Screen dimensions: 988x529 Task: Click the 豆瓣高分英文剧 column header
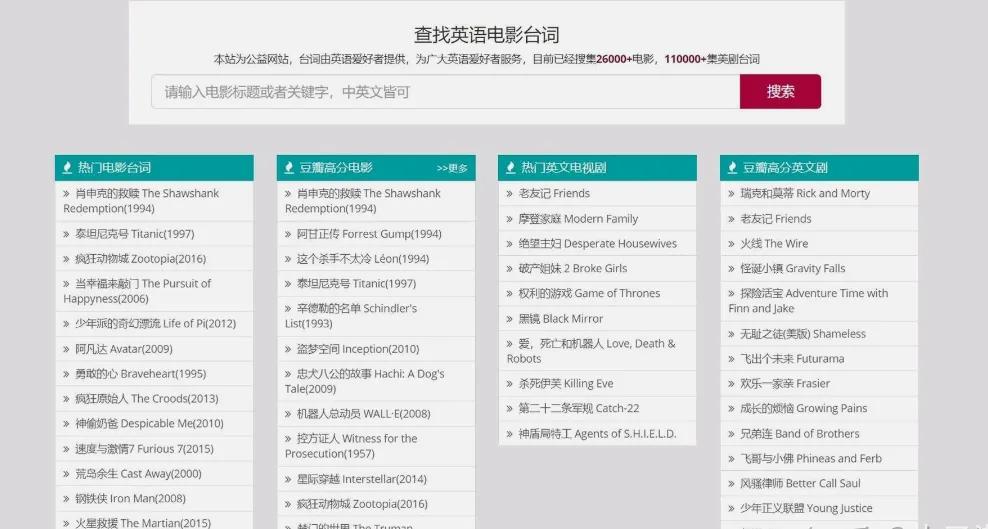[819, 168]
